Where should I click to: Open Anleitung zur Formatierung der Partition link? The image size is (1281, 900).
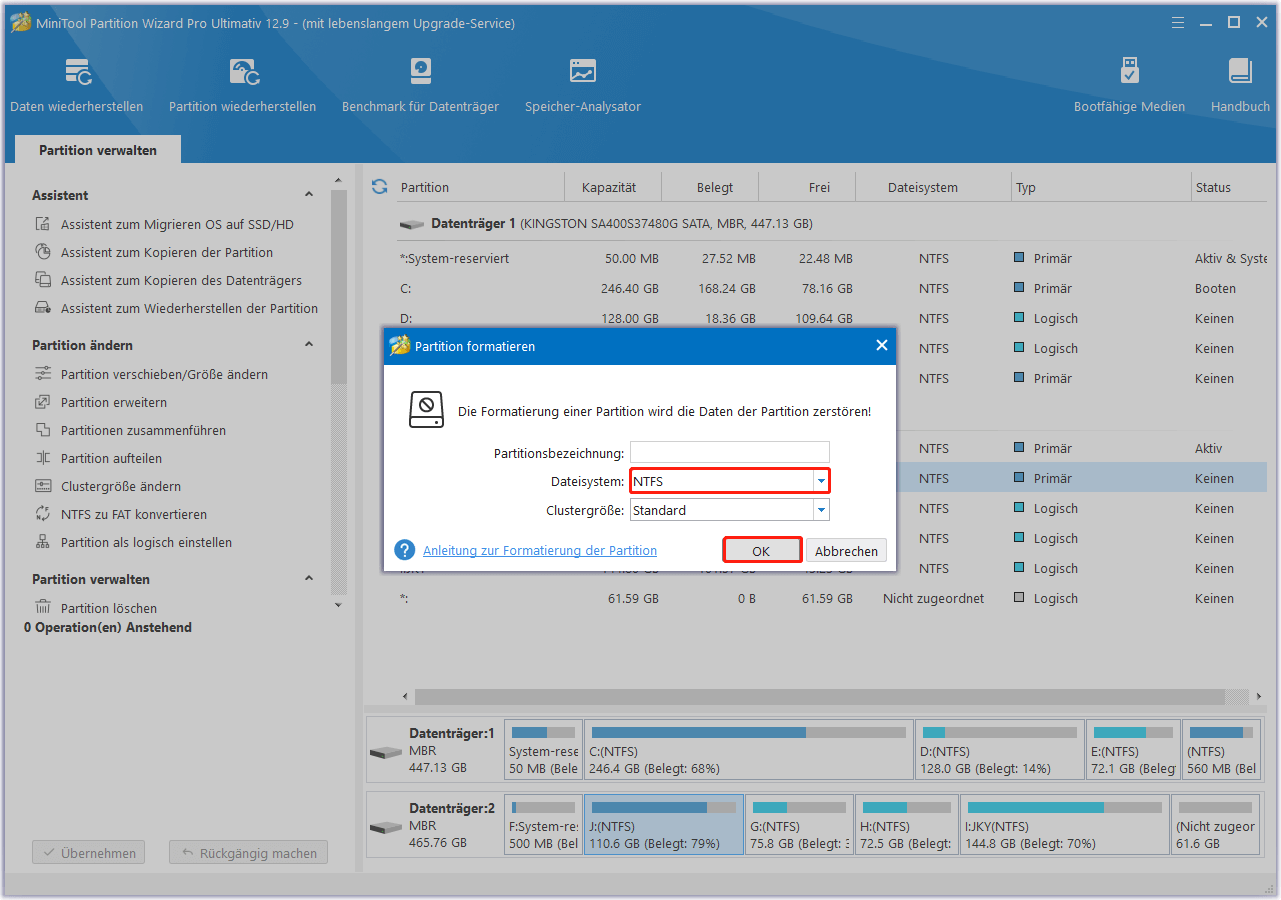tap(540, 550)
